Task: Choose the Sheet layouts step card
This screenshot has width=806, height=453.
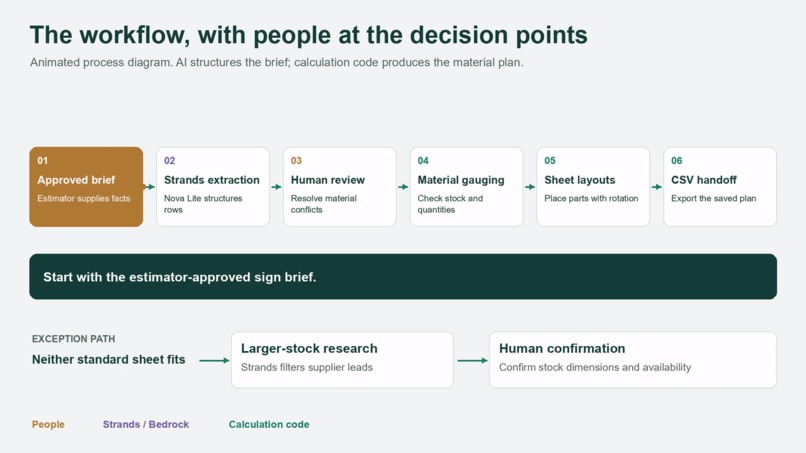Action: point(593,187)
